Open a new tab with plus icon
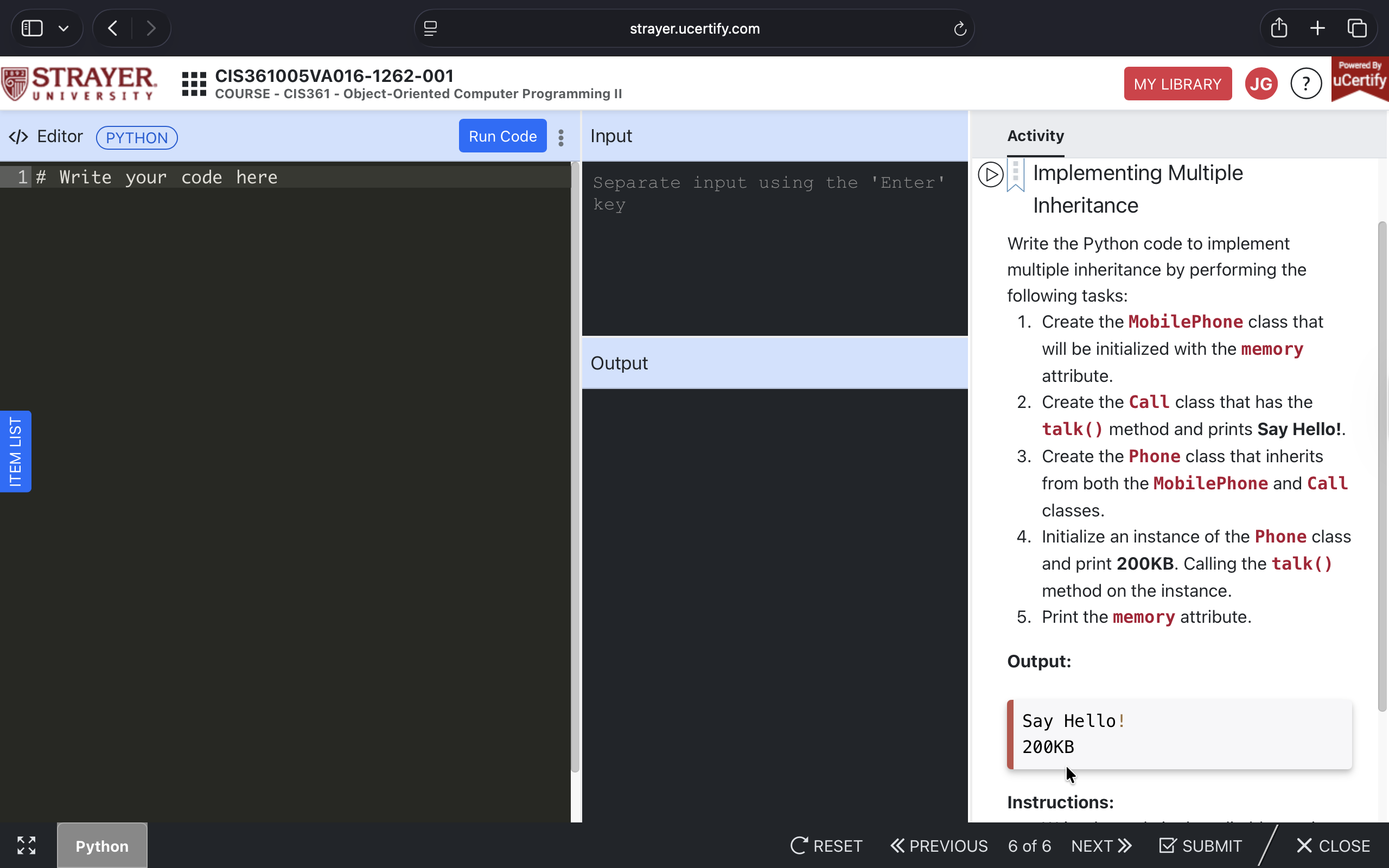1389x868 pixels. coord(1318,28)
